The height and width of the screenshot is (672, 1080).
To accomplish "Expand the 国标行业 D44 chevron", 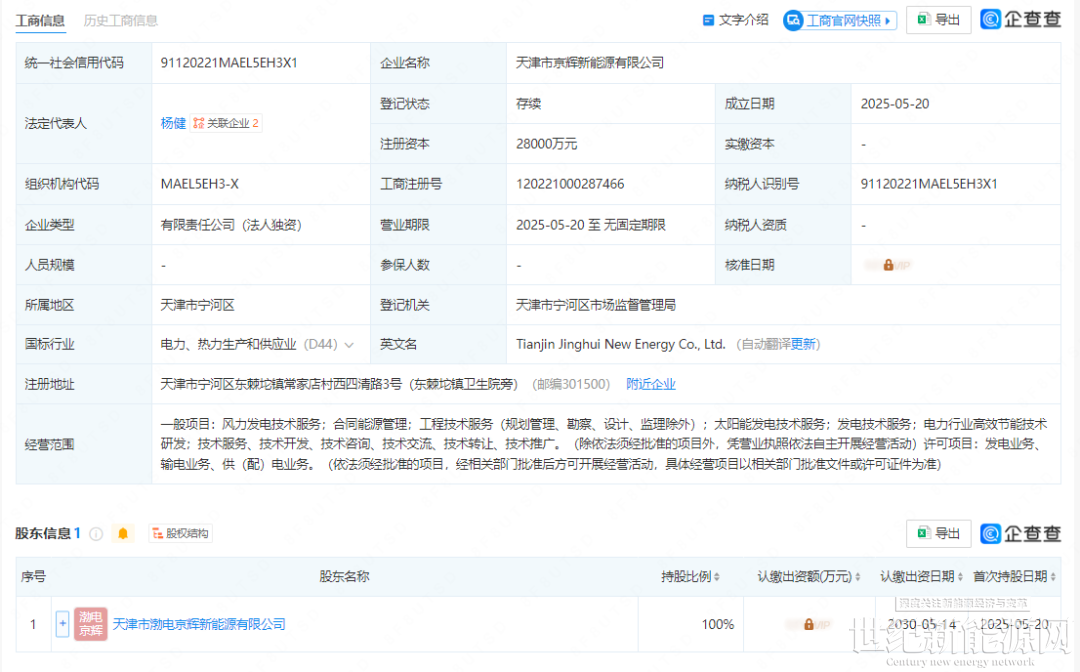I will point(350,345).
